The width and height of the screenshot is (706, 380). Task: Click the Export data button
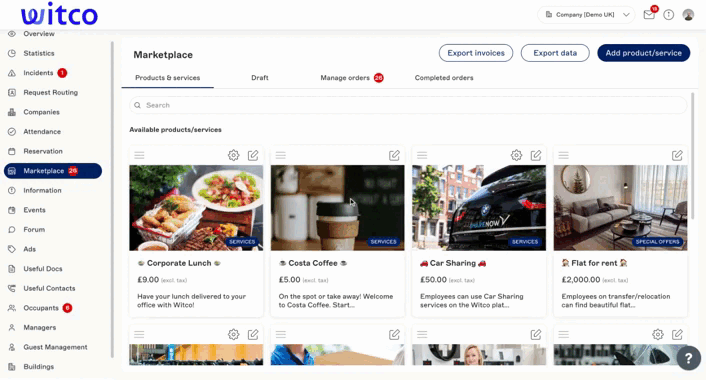point(555,53)
